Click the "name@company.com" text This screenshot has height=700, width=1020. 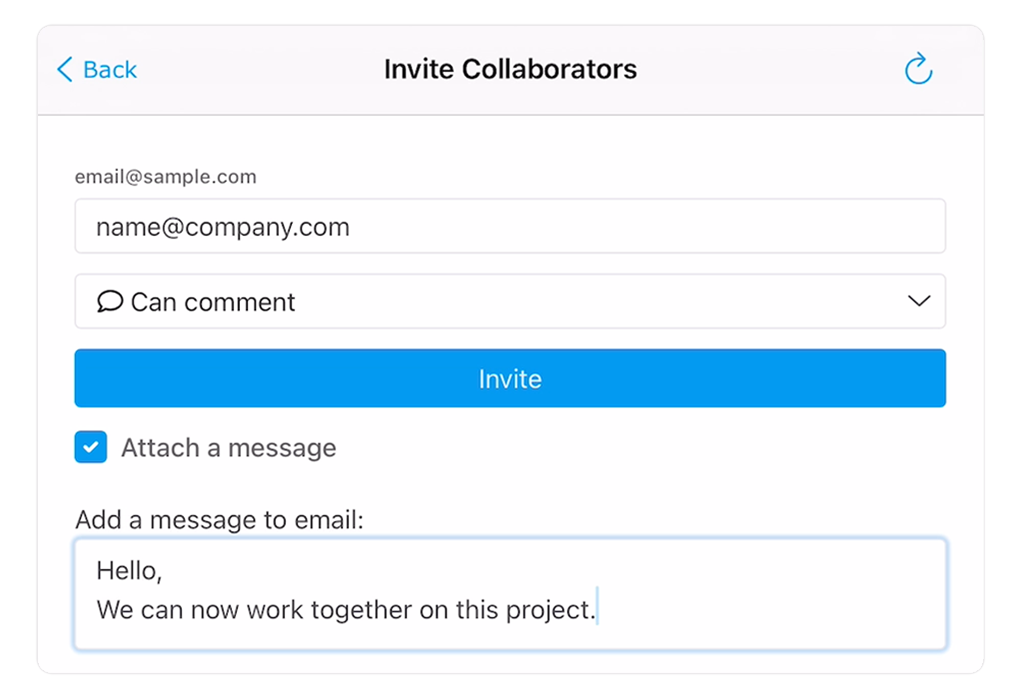click(x=223, y=227)
